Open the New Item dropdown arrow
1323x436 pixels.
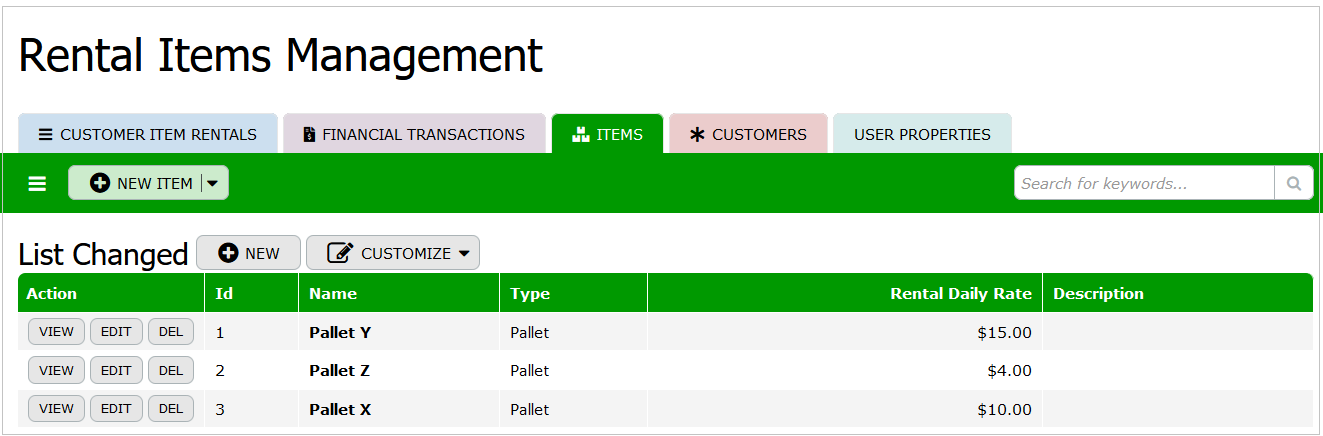tap(213, 184)
